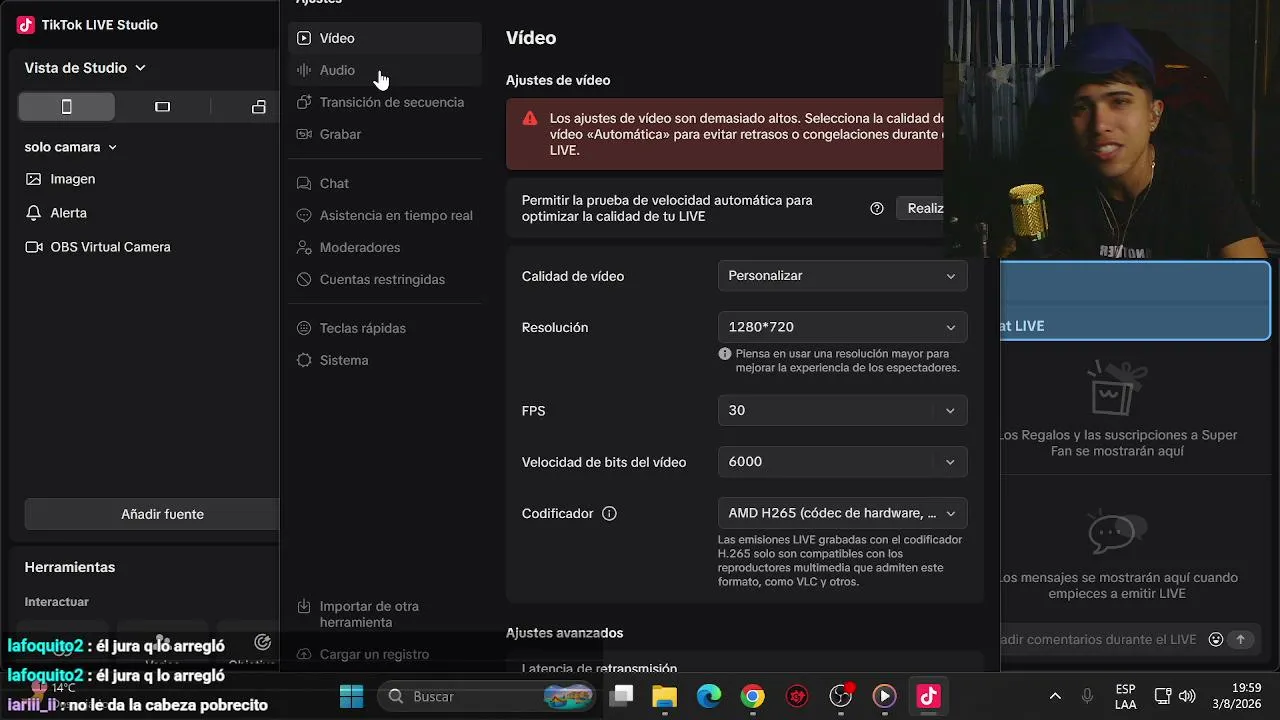
Task: Click the import download icon
Action: pyautogui.click(x=304, y=607)
